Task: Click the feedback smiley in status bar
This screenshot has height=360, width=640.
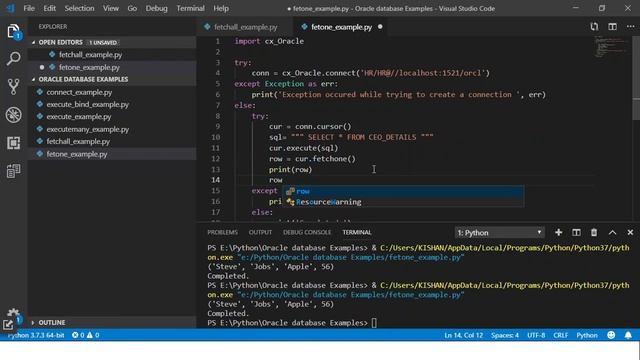Action: point(611,335)
